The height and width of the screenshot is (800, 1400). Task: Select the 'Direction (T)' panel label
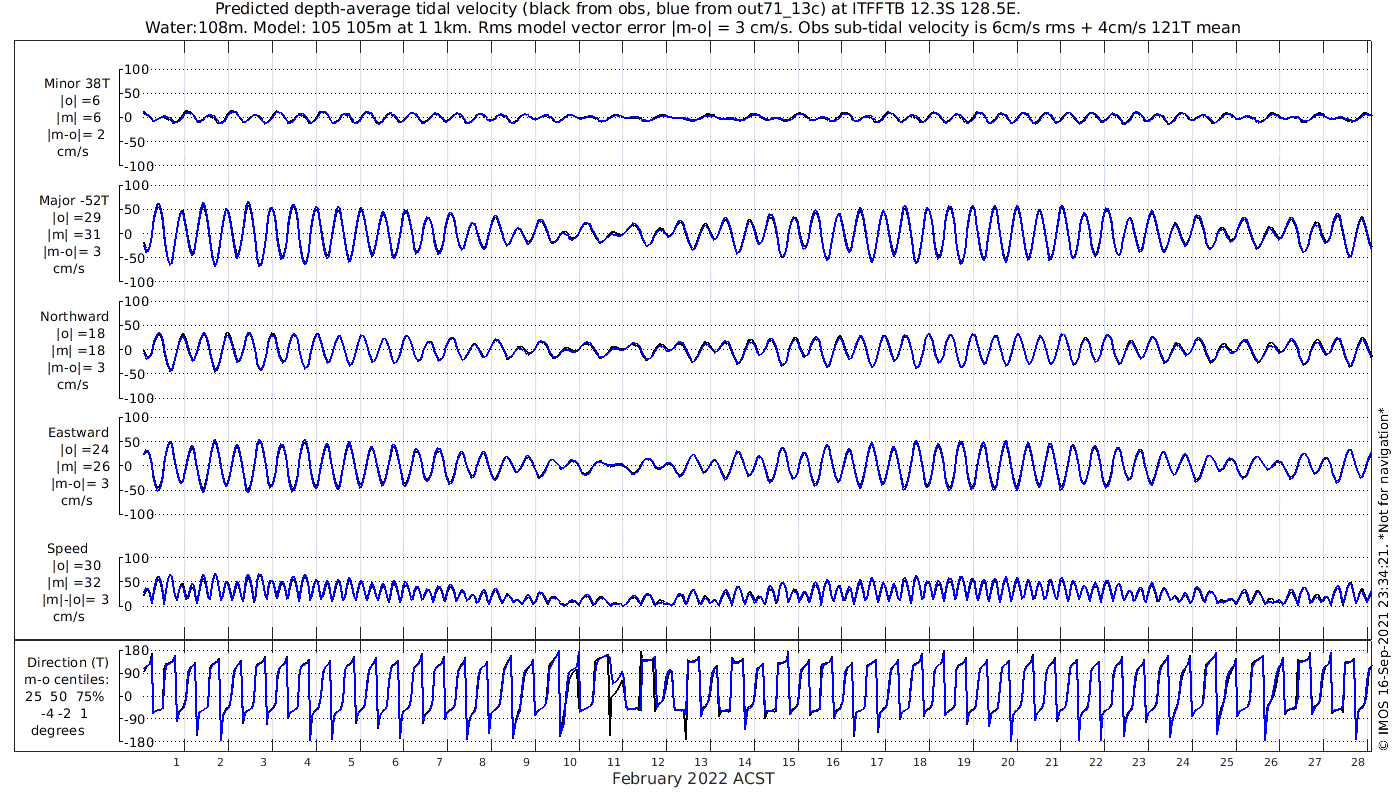(69, 663)
